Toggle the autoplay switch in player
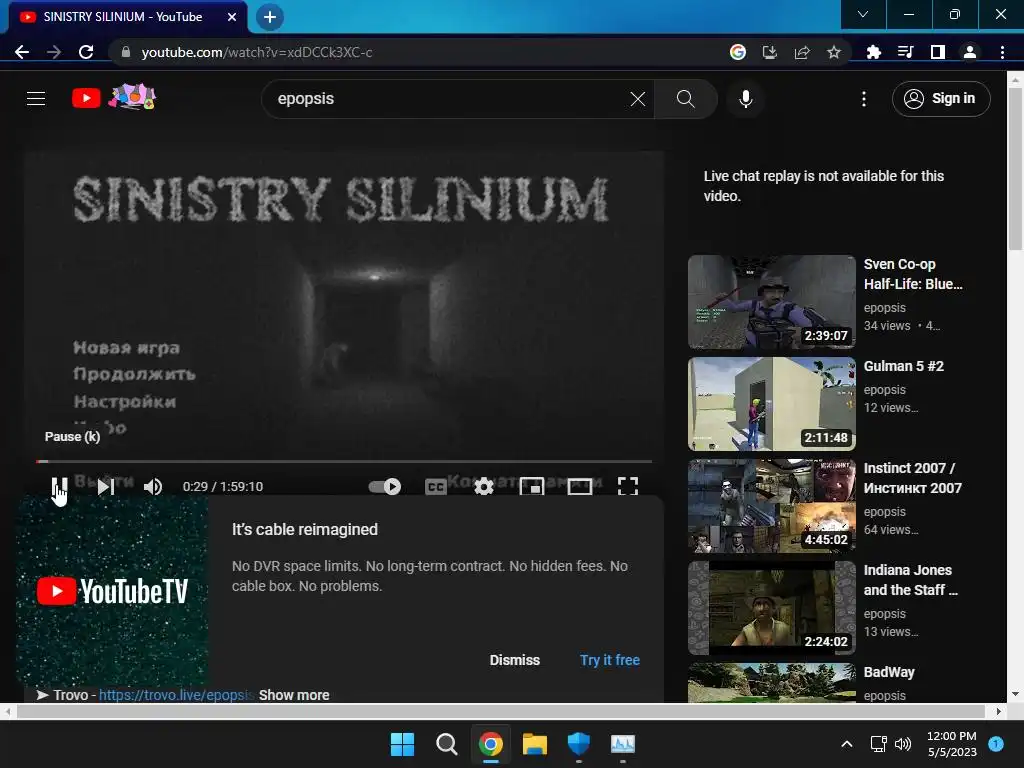 click(x=385, y=487)
